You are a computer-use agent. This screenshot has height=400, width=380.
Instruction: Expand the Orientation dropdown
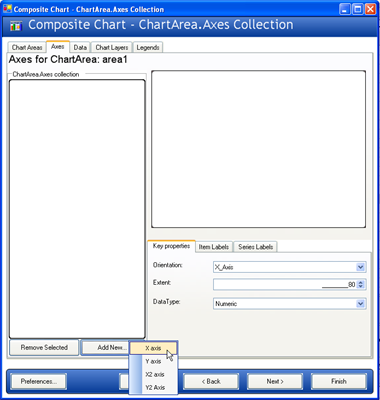pyautogui.click(x=360, y=267)
